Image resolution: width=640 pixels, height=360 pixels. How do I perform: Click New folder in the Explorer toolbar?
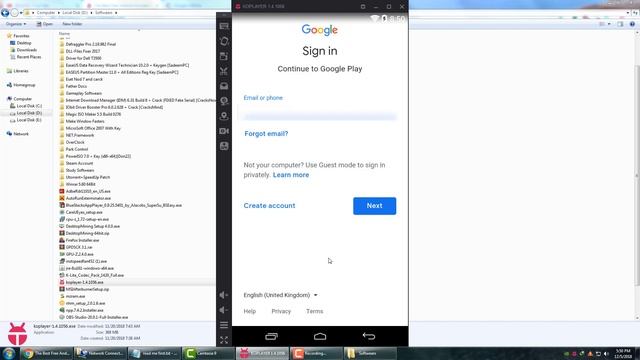(x=72, y=24)
